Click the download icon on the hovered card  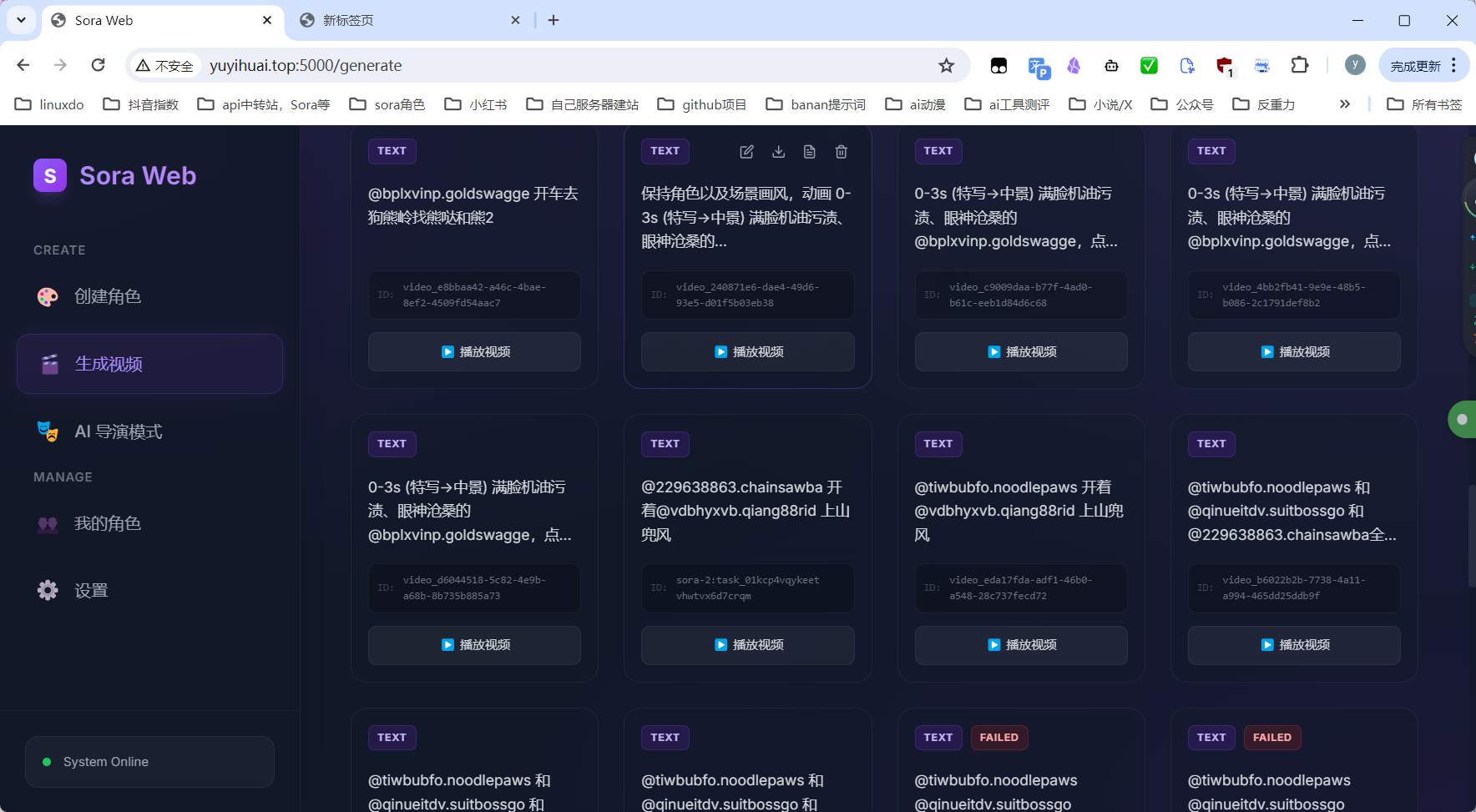click(778, 151)
